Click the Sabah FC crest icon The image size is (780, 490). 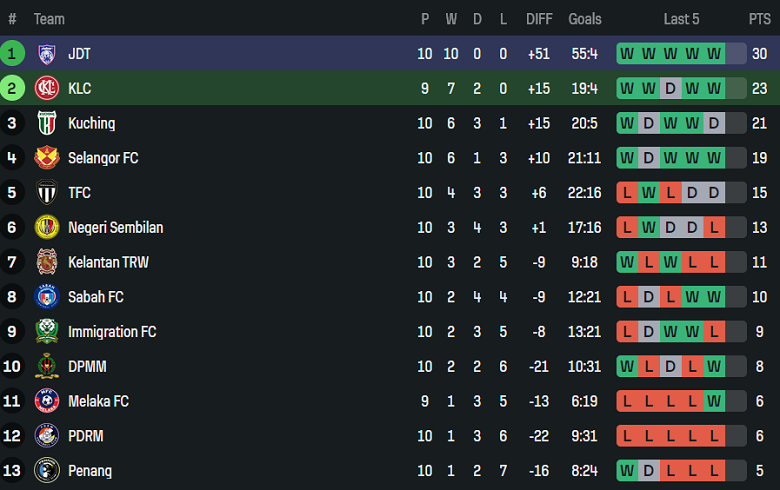[47, 297]
